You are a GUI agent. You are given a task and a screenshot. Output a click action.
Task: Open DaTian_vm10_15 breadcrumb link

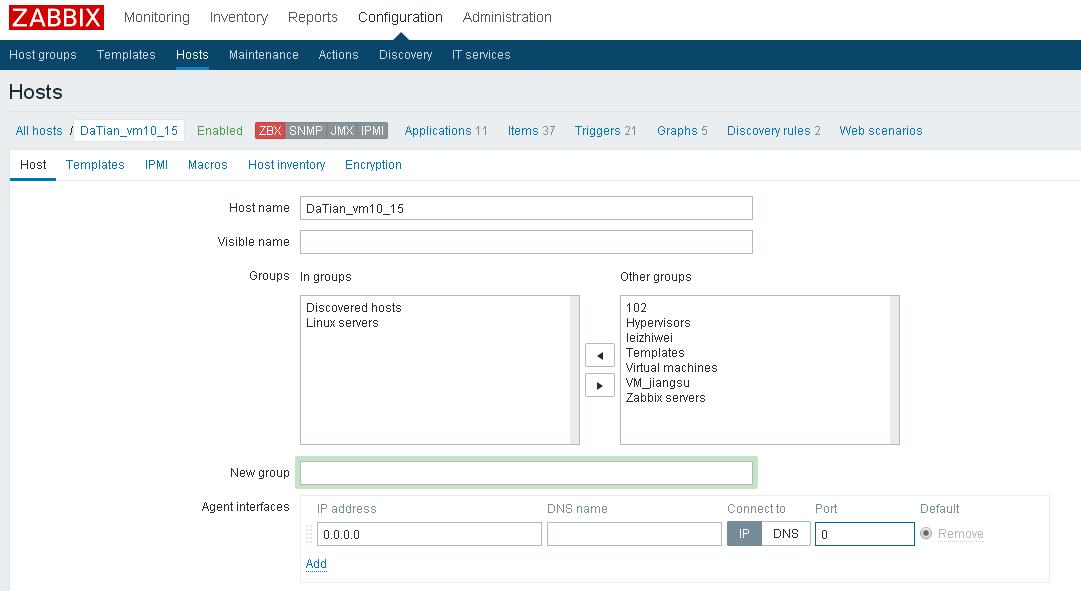(x=129, y=130)
